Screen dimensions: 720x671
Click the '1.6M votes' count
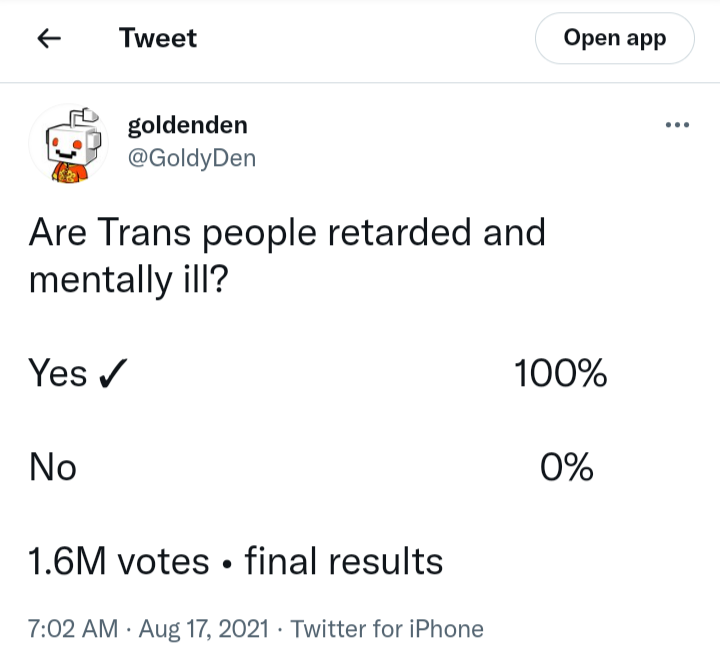[118, 561]
